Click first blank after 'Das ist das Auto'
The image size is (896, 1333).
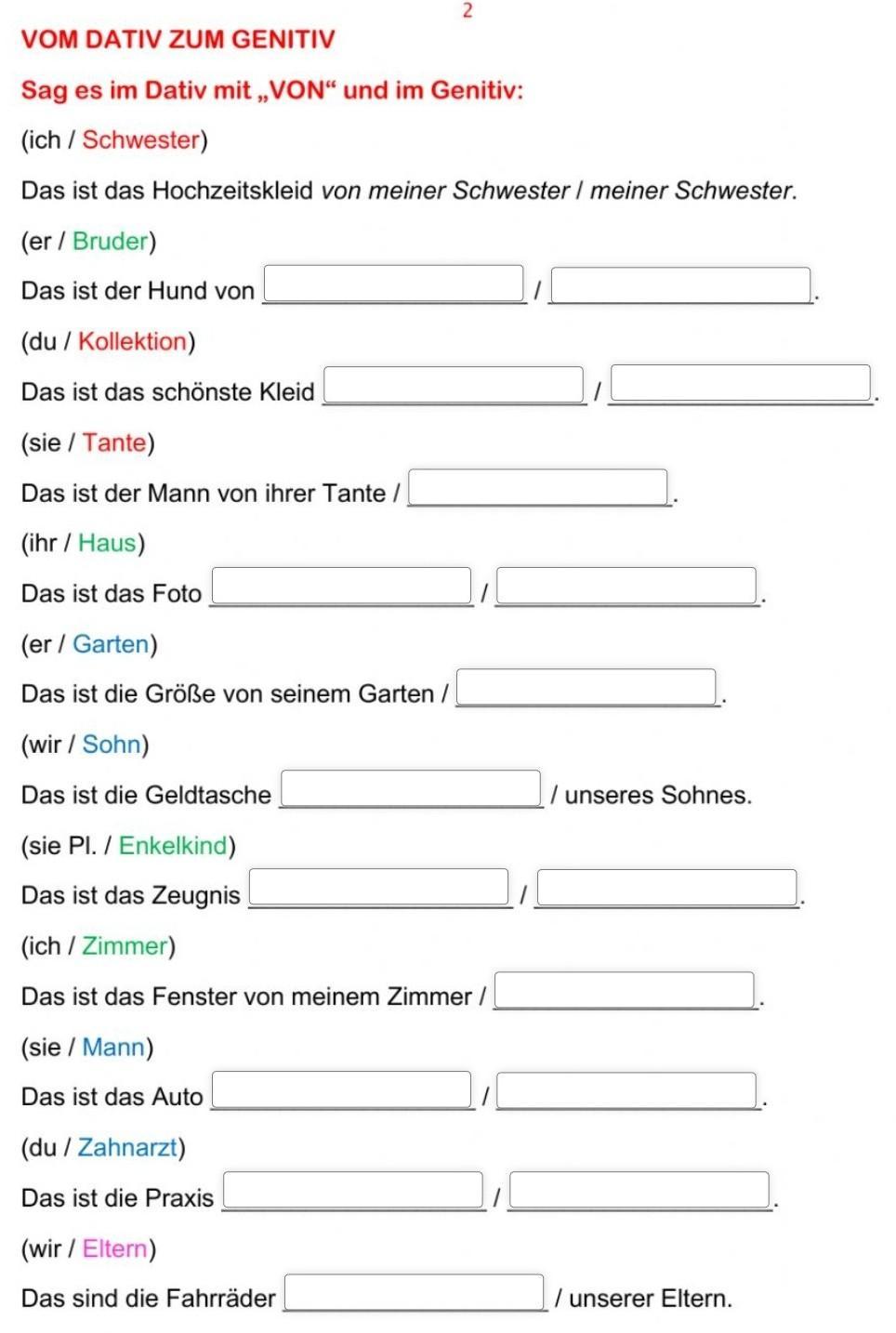(342, 1089)
